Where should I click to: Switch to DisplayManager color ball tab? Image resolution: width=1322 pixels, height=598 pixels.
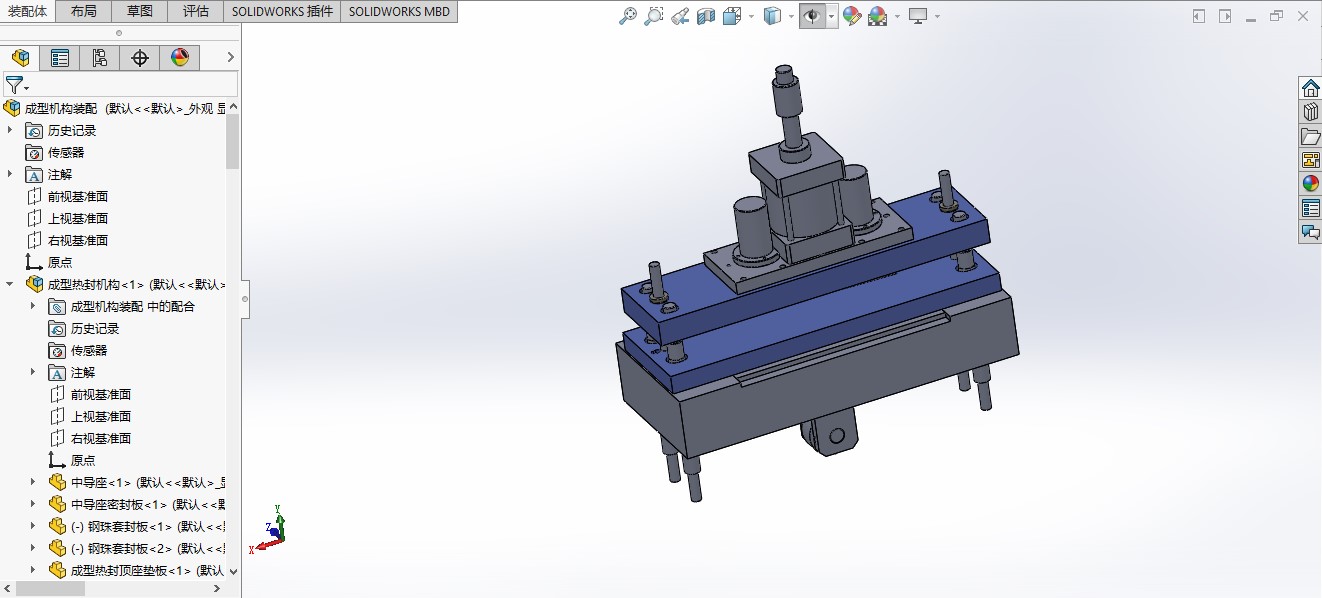click(x=180, y=58)
